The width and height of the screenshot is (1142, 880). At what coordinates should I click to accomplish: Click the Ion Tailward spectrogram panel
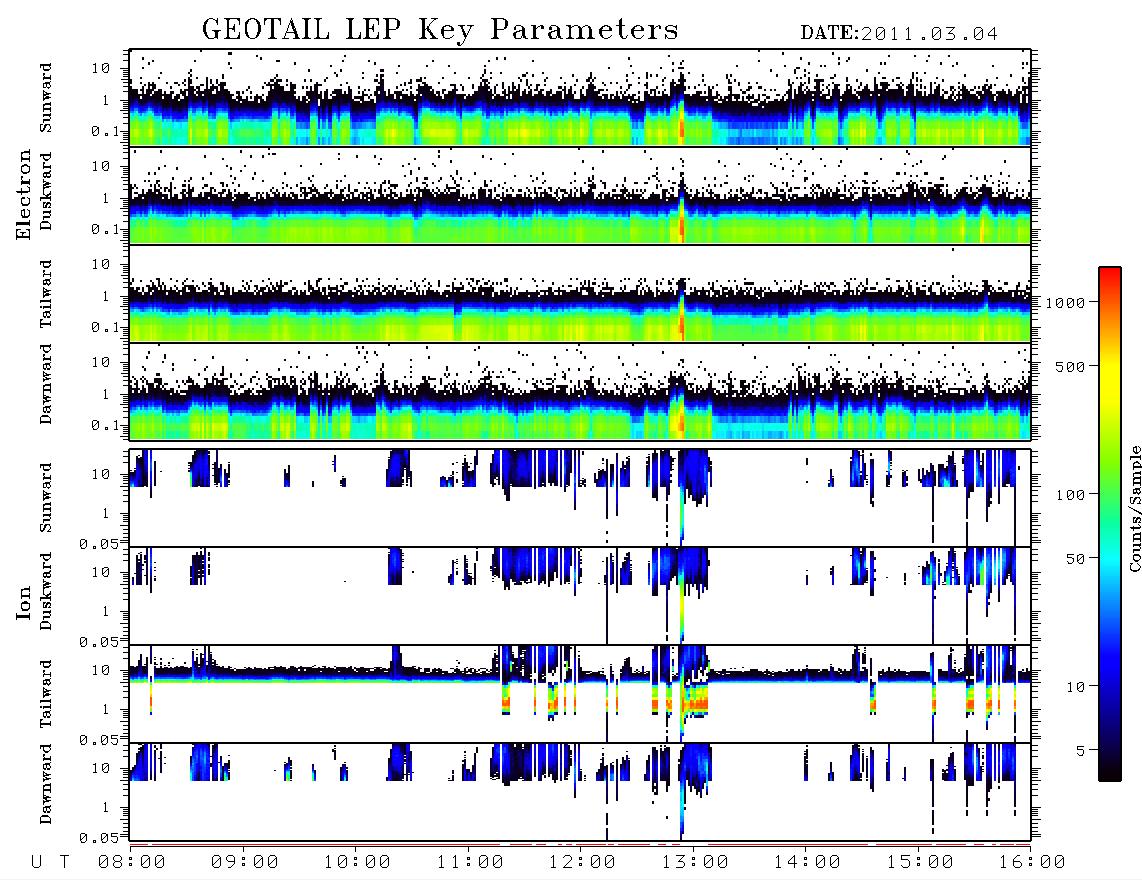(x=580, y=694)
